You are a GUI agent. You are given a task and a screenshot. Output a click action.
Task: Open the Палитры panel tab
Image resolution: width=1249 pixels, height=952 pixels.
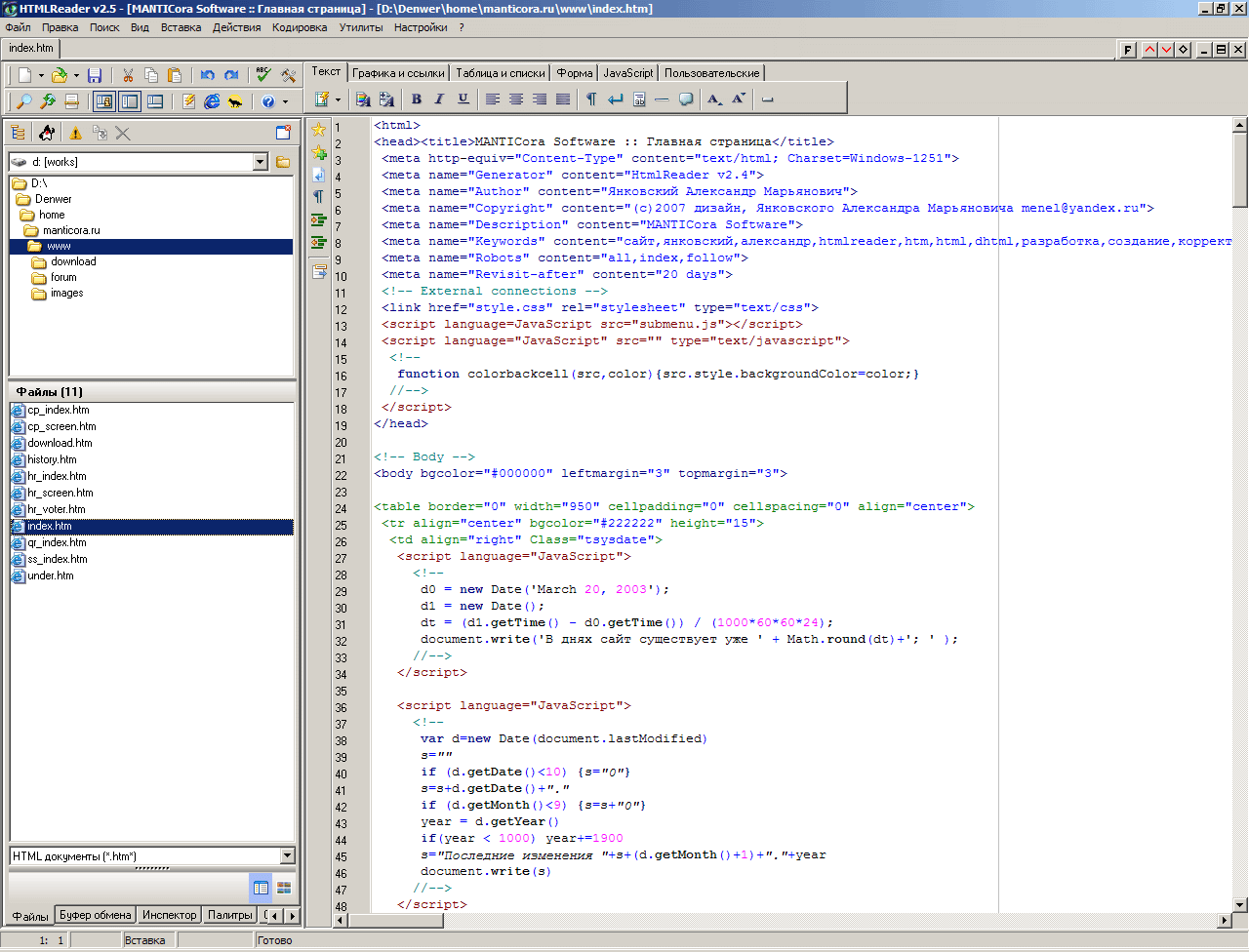[230, 915]
